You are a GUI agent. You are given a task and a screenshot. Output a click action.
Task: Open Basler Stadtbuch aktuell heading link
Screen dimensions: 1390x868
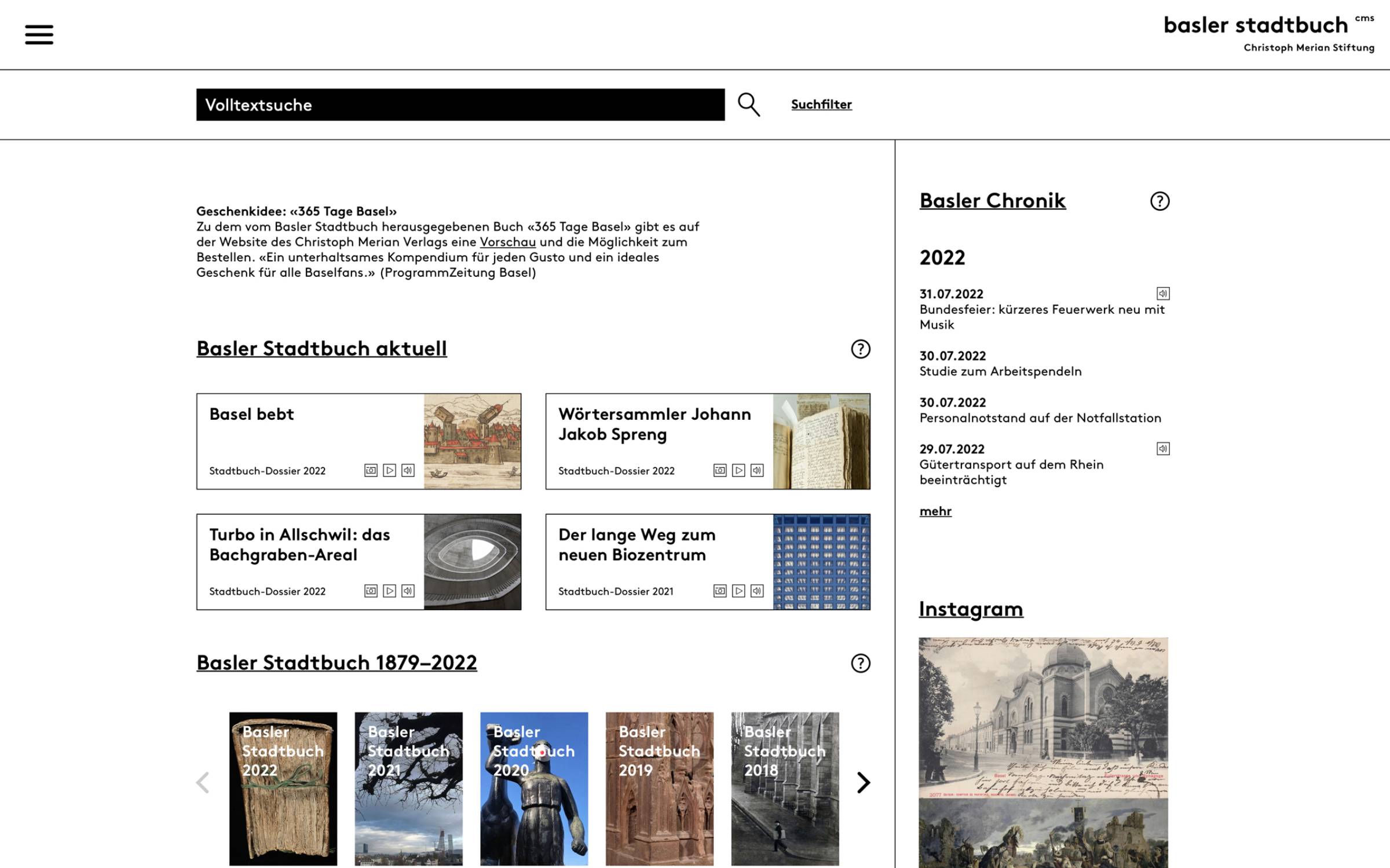(321, 349)
